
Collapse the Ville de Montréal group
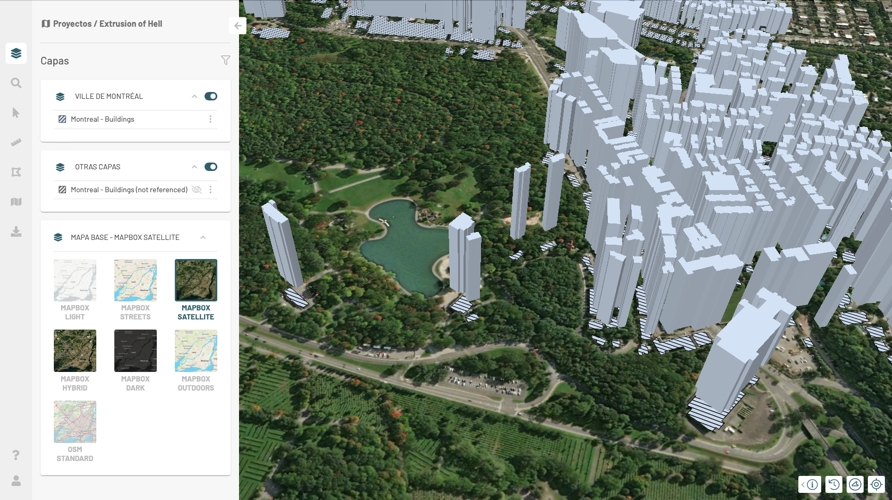(195, 97)
